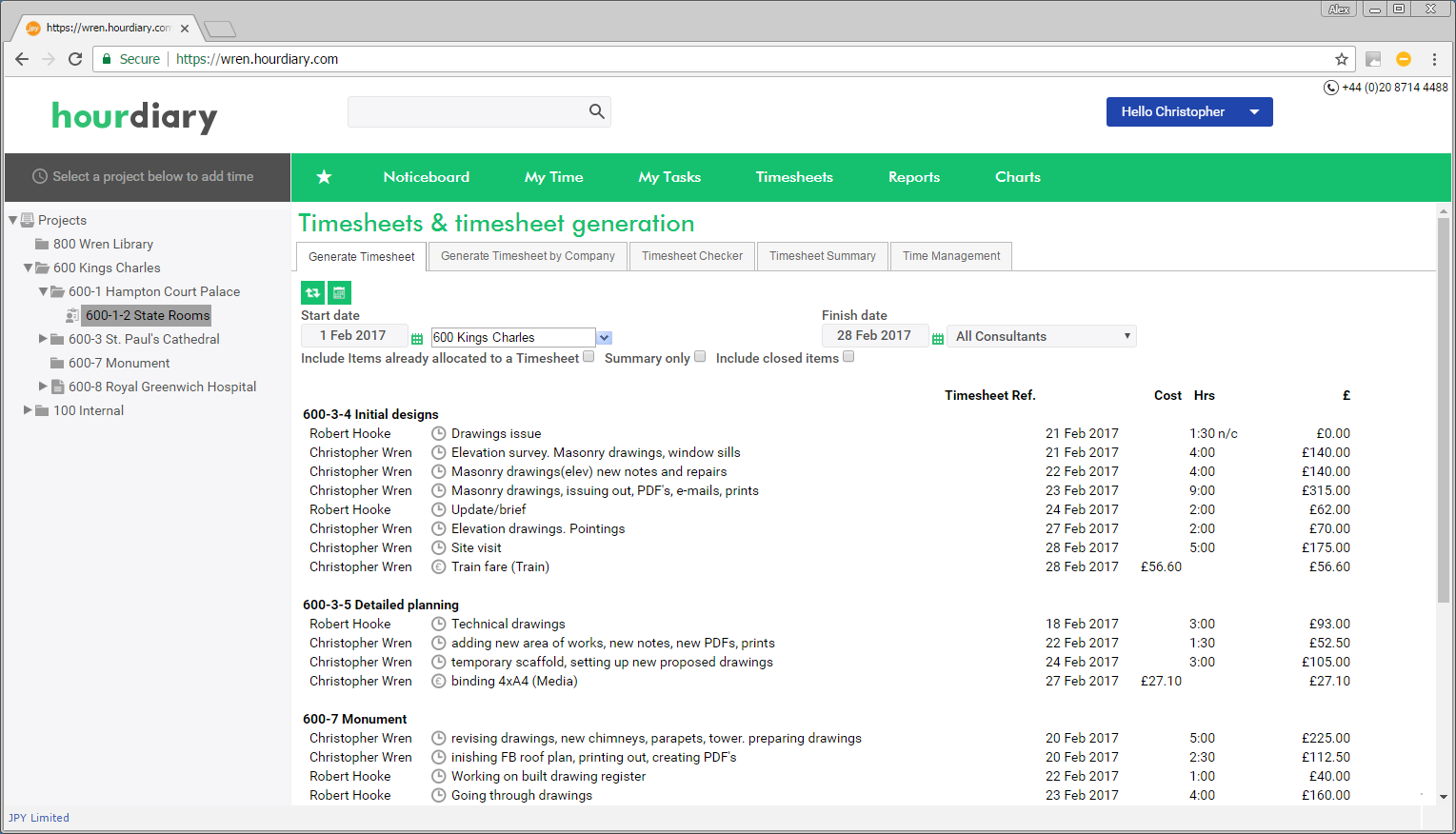Enable the Include closed items checkbox
The image size is (1456, 834).
coord(848,355)
